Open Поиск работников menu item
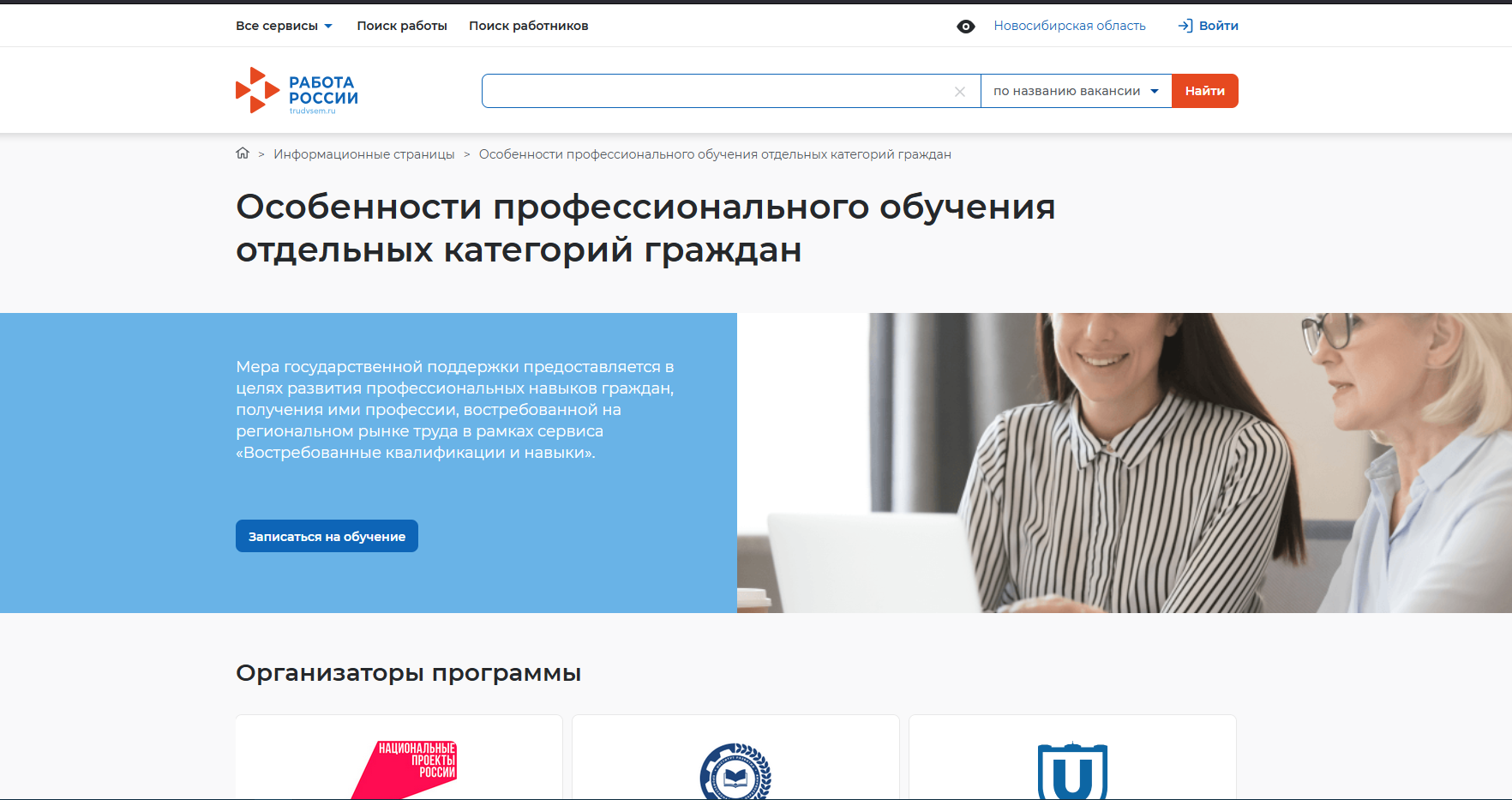 tap(528, 26)
